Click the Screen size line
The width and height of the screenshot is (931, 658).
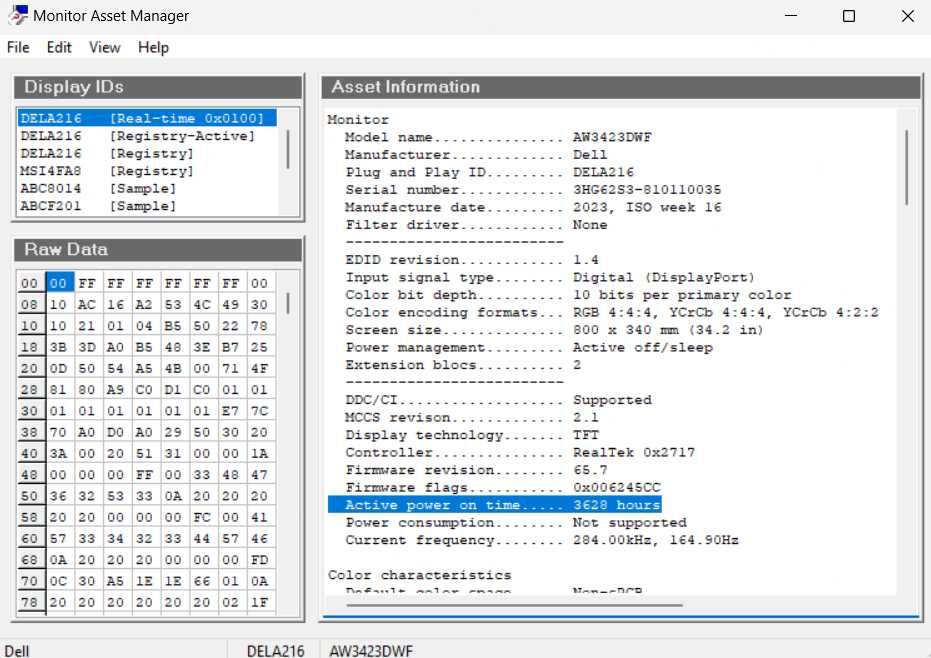[x=554, y=330]
